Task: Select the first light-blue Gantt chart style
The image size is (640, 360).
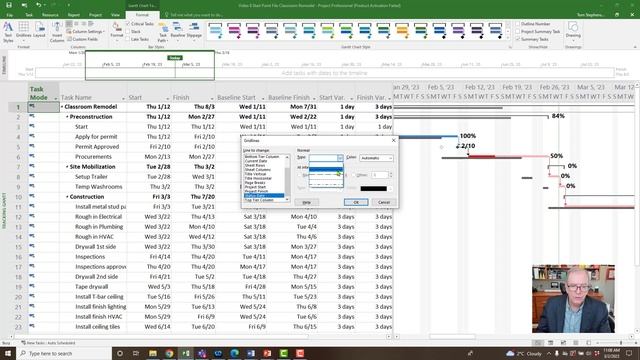Action: pos(216,31)
